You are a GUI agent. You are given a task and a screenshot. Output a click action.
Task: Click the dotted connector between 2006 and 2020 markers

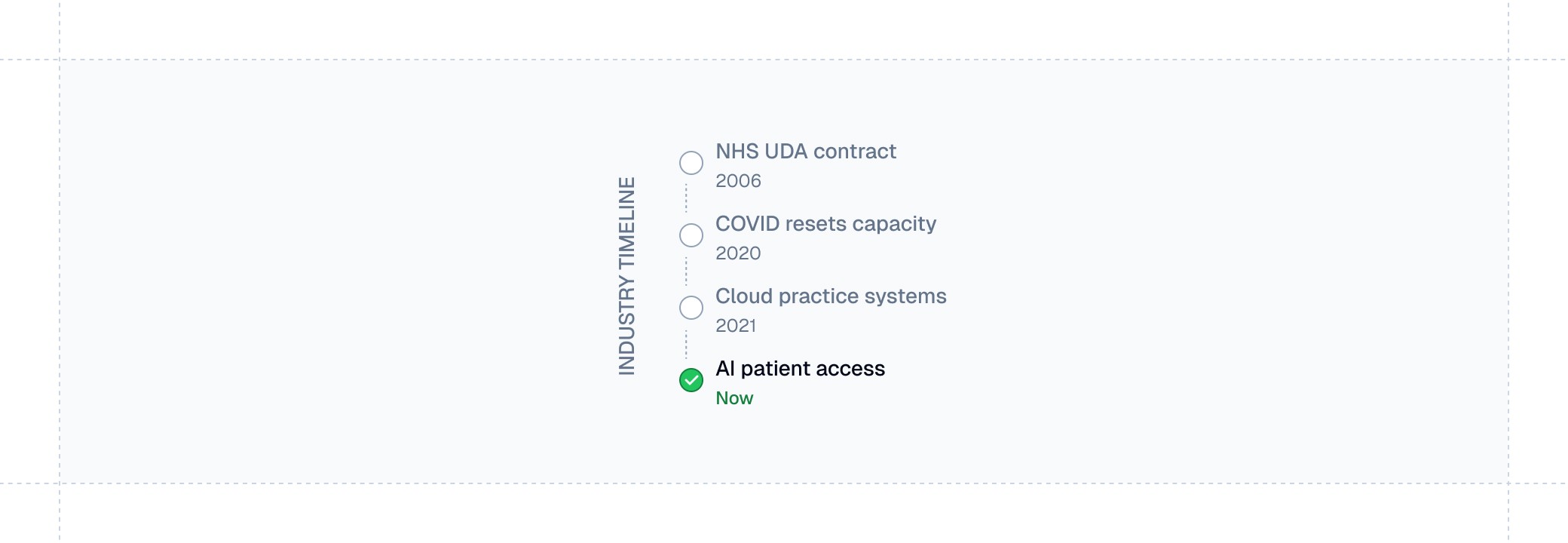(686, 198)
